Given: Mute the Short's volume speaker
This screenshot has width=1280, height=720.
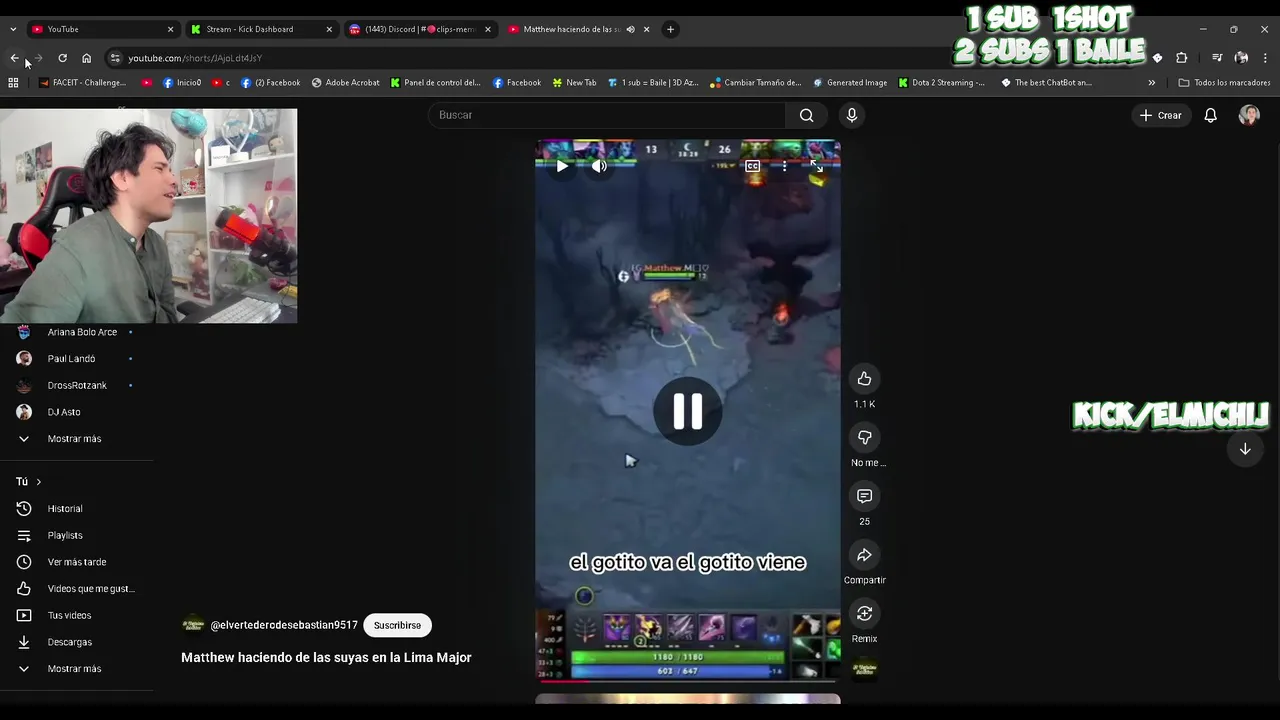Looking at the screenshot, I should [599, 166].
